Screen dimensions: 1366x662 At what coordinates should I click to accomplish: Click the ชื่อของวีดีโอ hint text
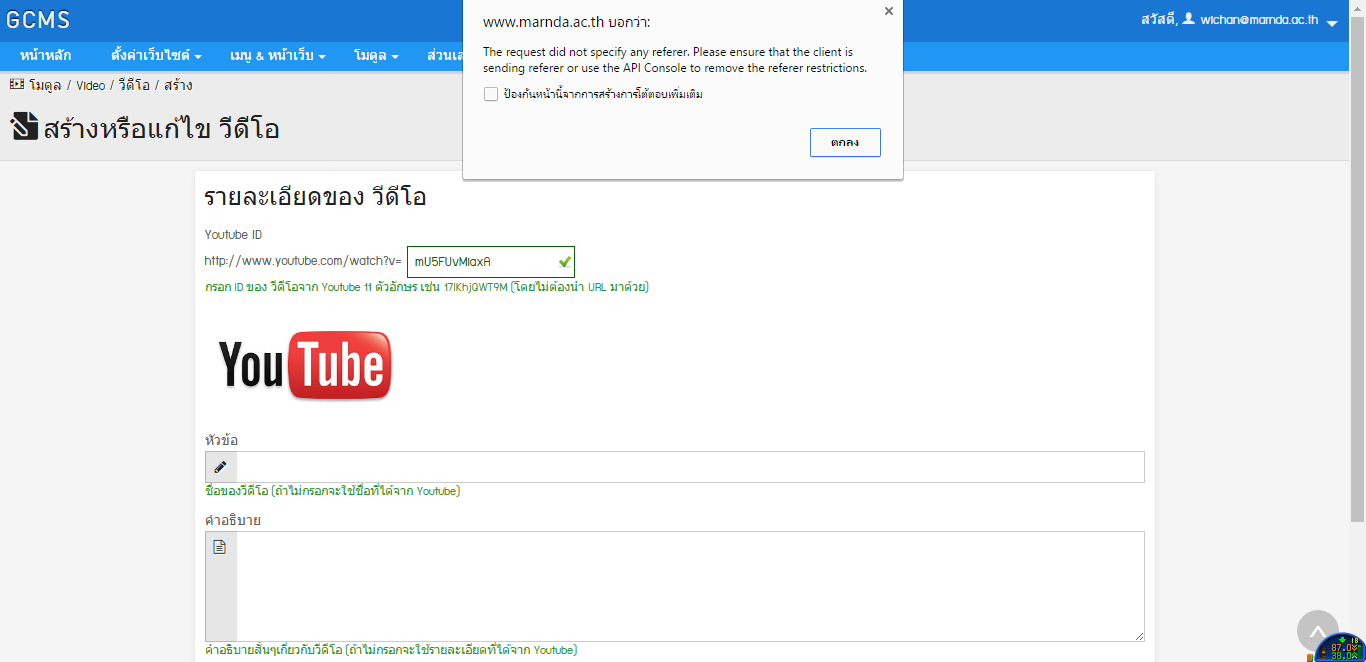[332, 491]
